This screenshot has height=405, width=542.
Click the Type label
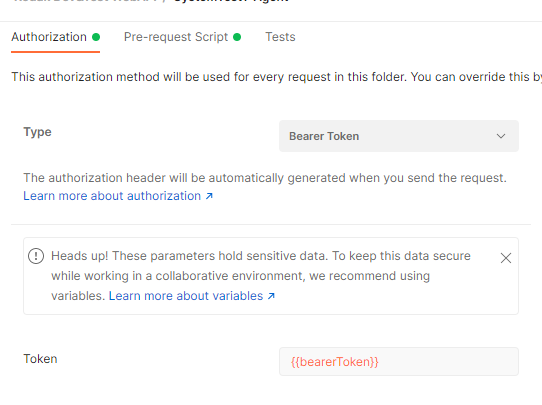(x=37, y=132)
